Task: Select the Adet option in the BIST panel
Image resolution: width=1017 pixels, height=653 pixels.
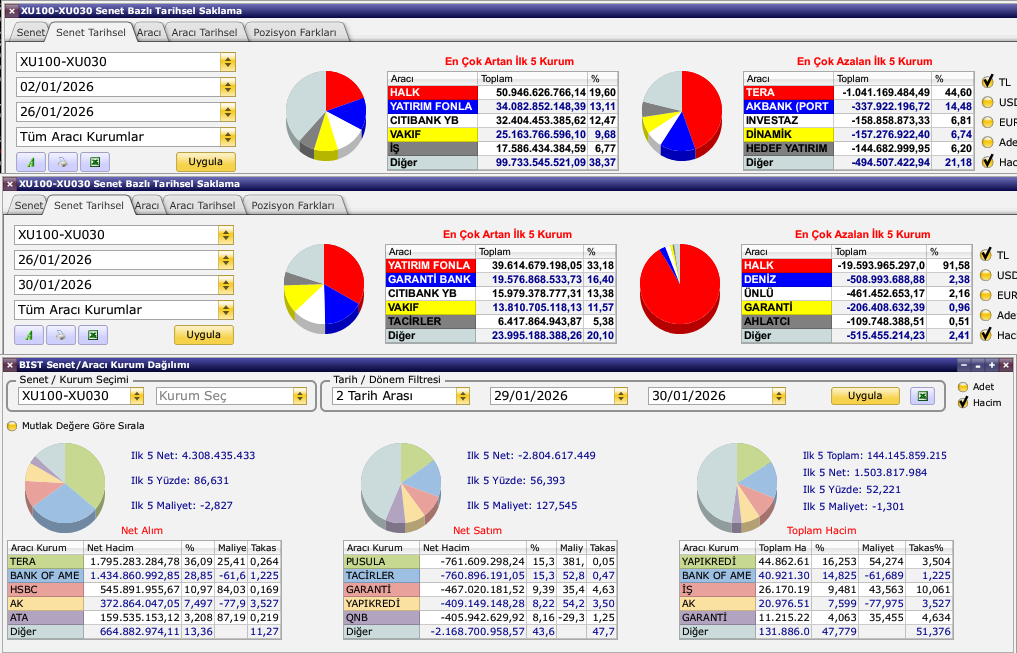Action: [x=963, y=387]
